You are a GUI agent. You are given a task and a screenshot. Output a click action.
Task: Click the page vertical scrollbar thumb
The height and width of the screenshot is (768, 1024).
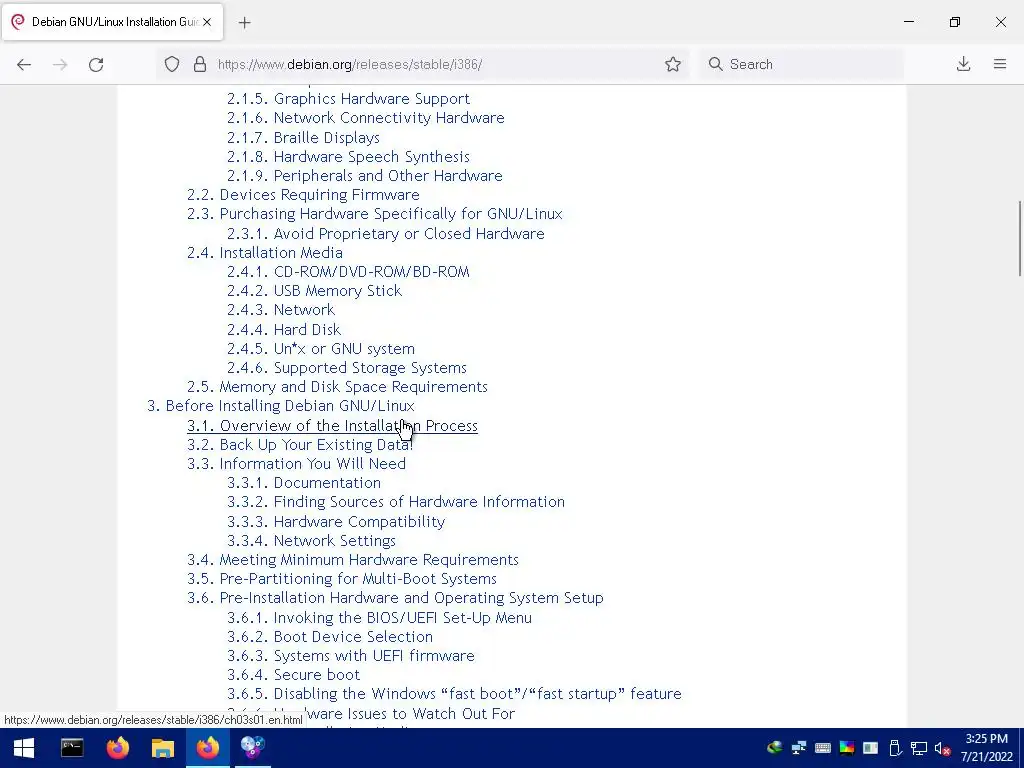pyautogui.click(x=1019, y=239)
